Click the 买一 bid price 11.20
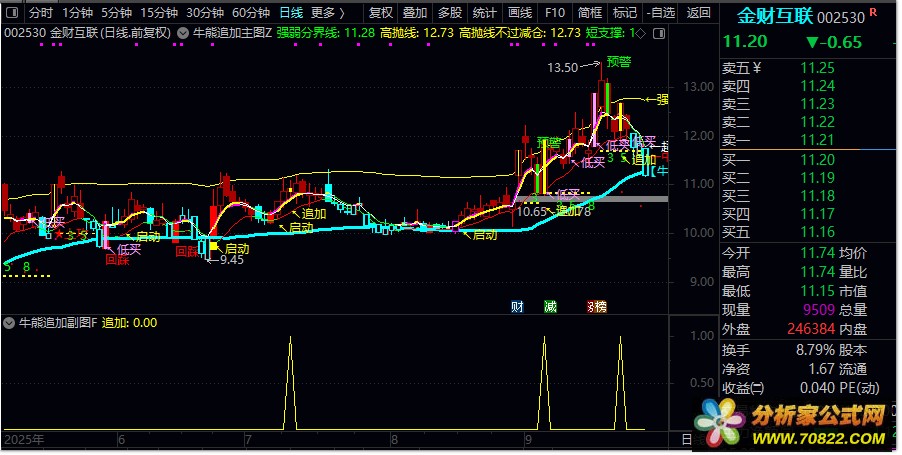902x455 pixels. (x=817, y=159)
